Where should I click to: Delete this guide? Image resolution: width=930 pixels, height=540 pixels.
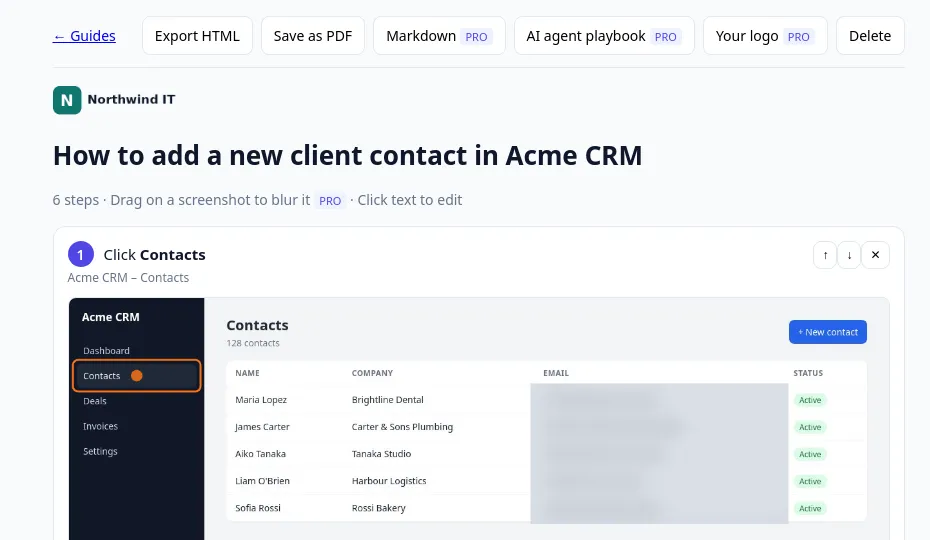[x=870, y=36]
